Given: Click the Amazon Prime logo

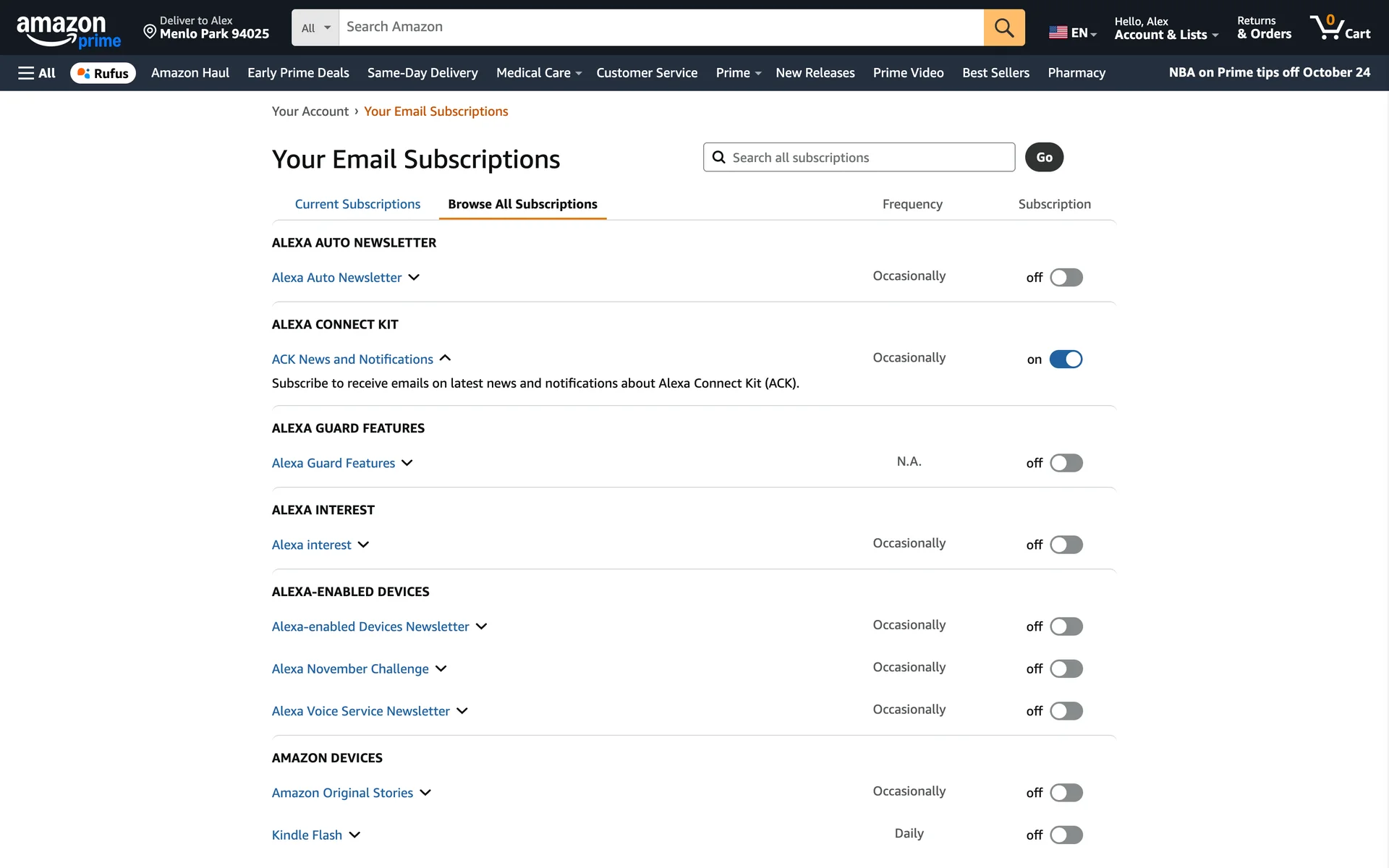Looking at the screenshot, I should (68, 31).
